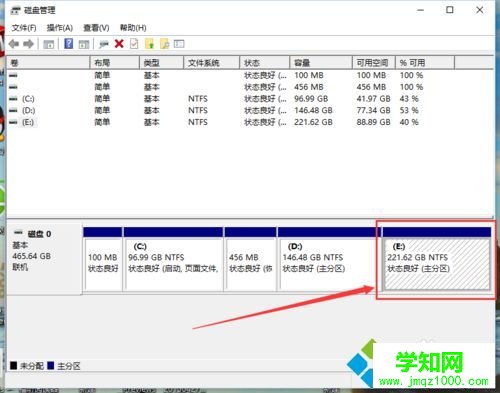Screen dimensions: 500x393
Task: Minimize the Disk Management window
Action: pos(421,10)
